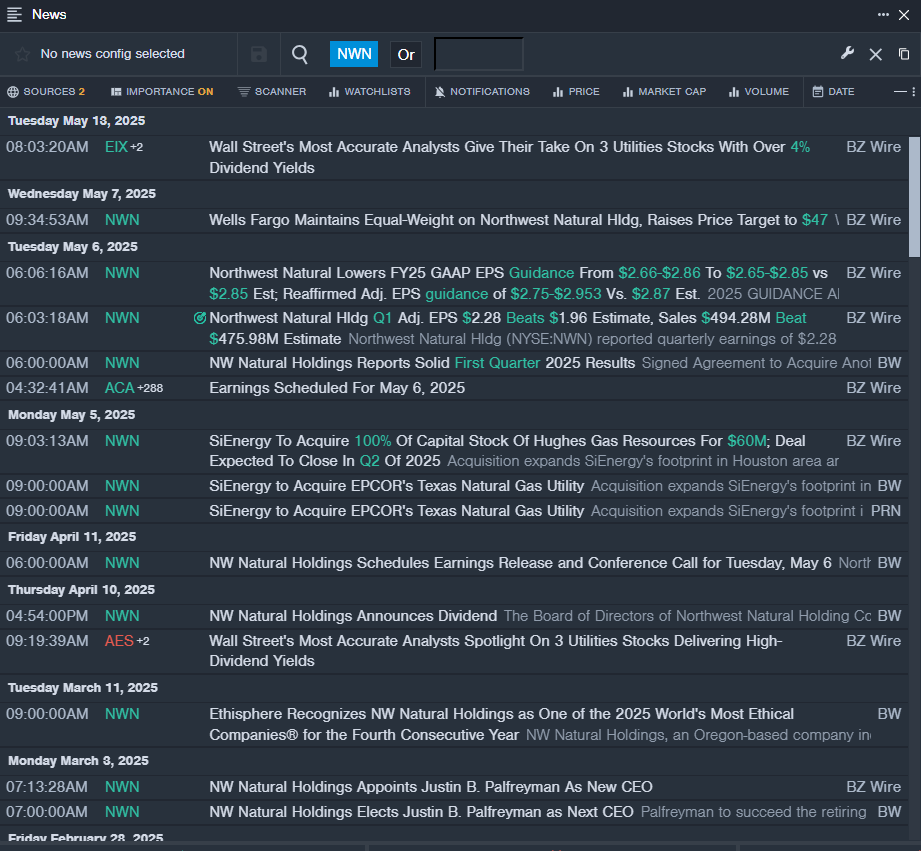Image resolution: width=921 pixels, height=851 pixels.
Task: Open Elects Justin B. Palfreyman as Next CEO
Action: tap(421, 812)
